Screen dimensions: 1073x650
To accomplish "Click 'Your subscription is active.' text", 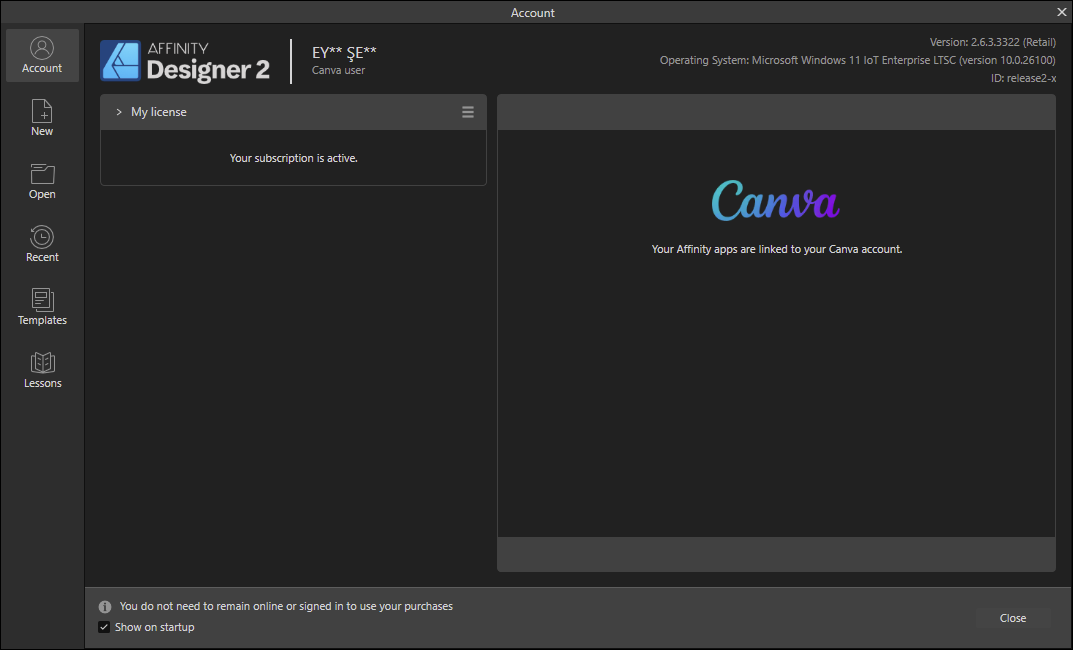I will click(294, 158).
